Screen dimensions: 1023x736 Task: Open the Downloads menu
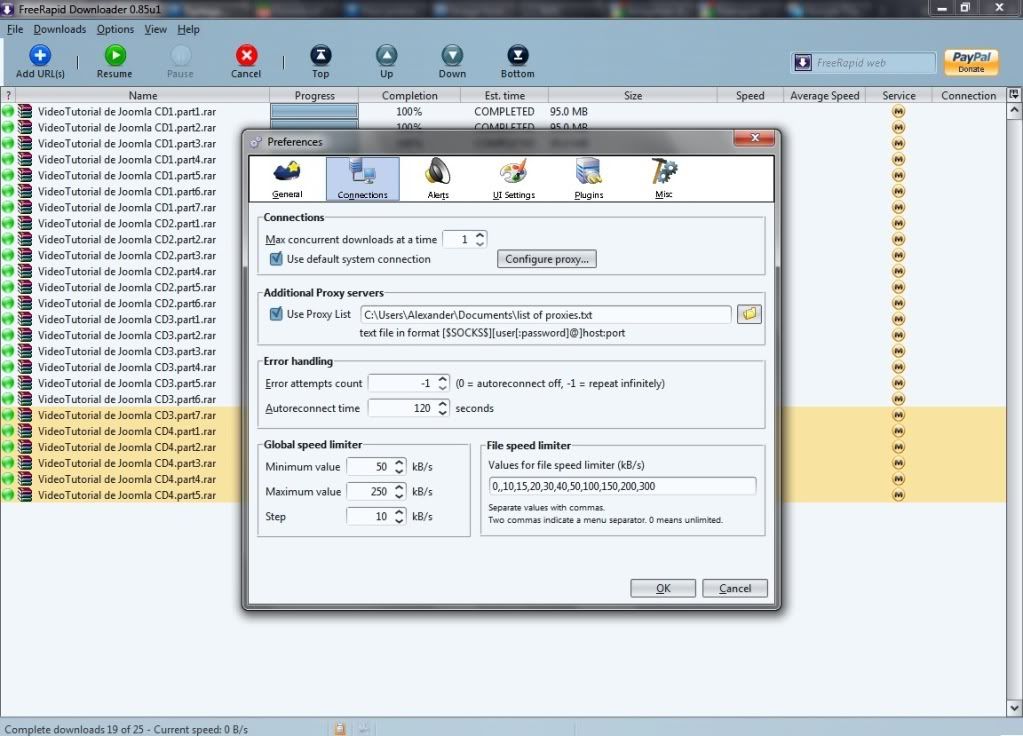coord(60,29)
